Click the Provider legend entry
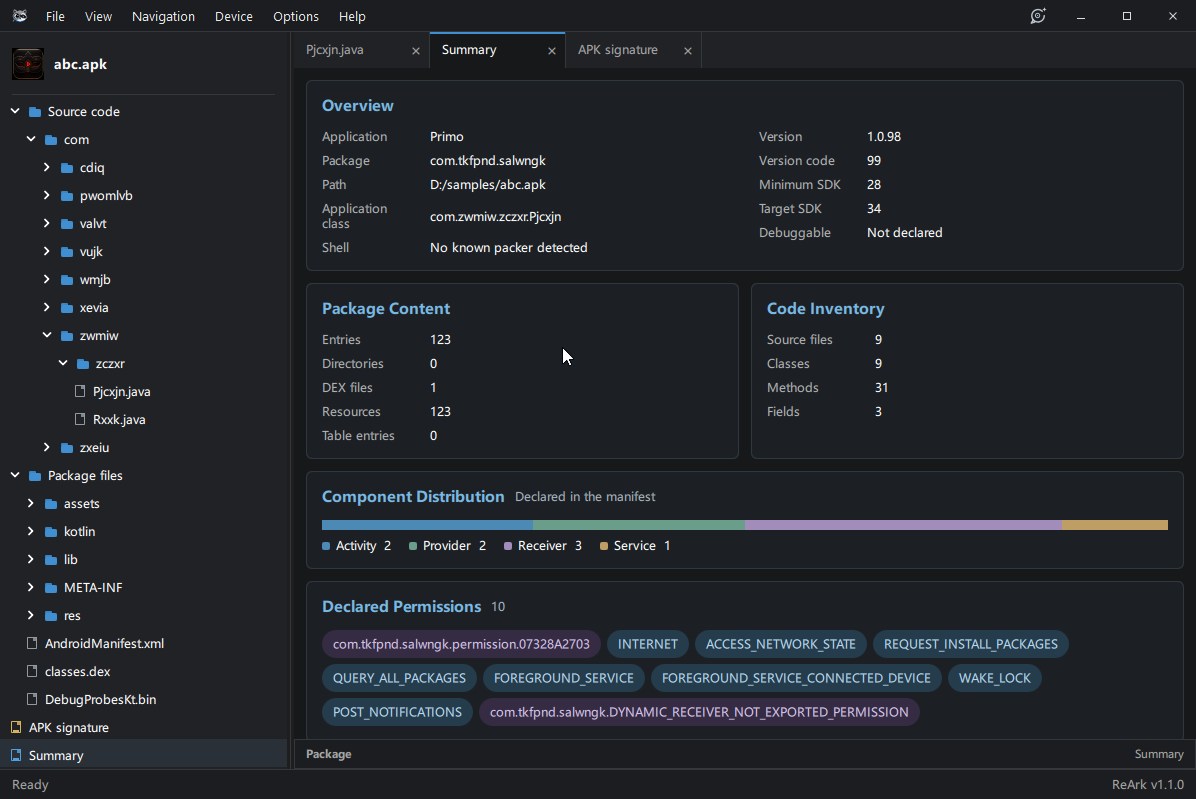The width and height of the screenshot is (1196, 799). (x=448, y=546)
